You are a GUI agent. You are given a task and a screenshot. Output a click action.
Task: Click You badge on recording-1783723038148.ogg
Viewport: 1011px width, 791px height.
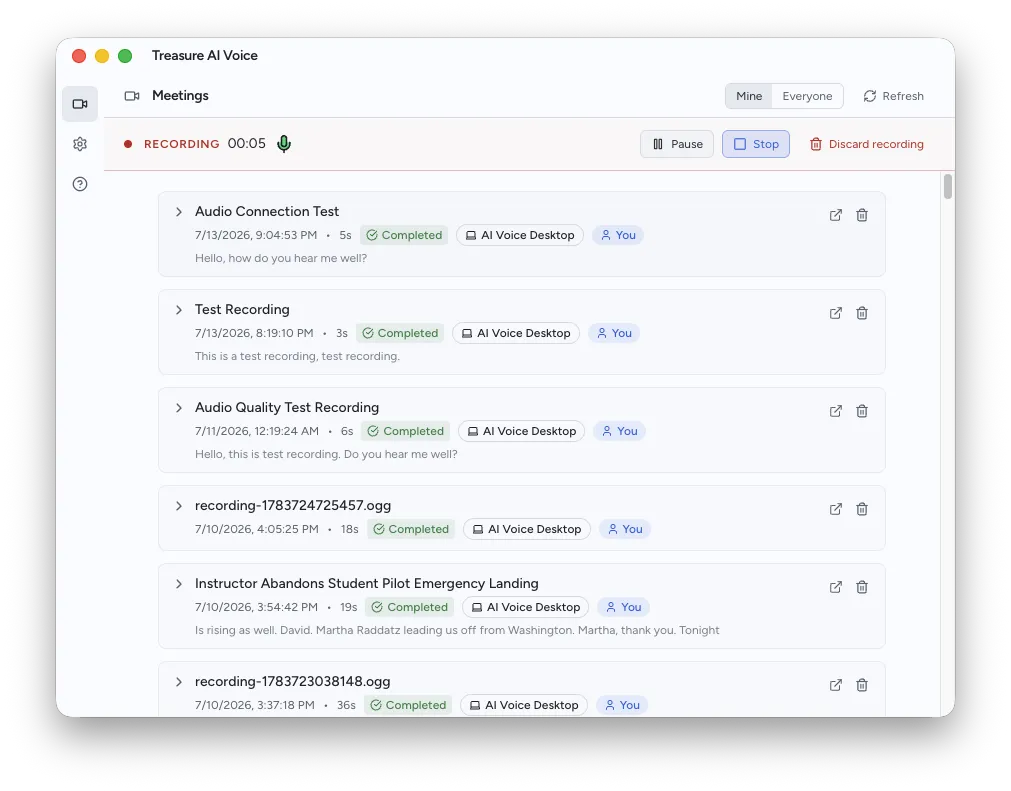tap(622, 705)
